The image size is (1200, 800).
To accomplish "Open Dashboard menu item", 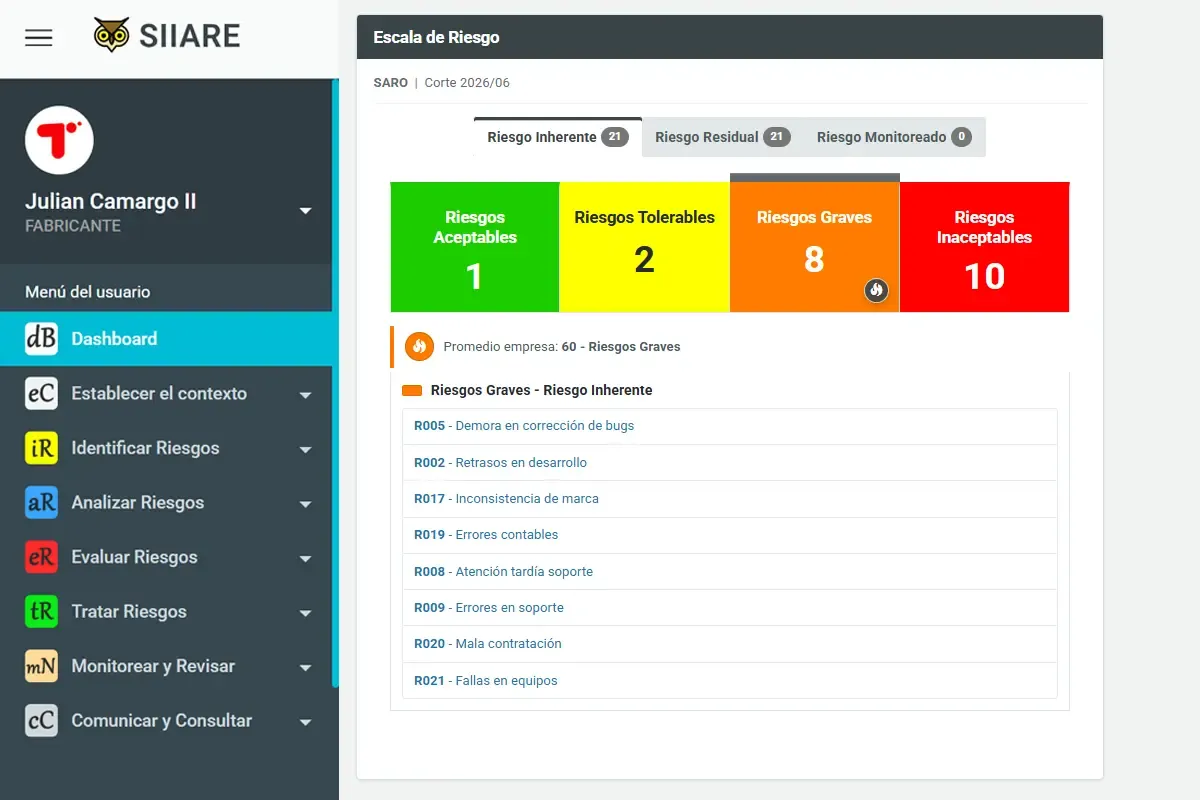I will [x=166, y=339].
